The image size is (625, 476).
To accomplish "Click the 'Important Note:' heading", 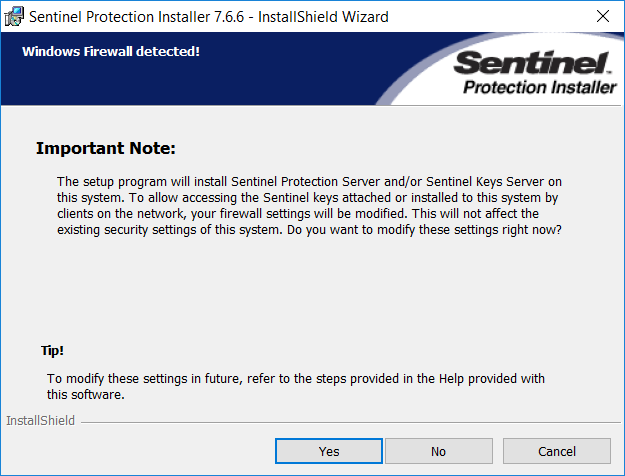I will click(105, 149).
